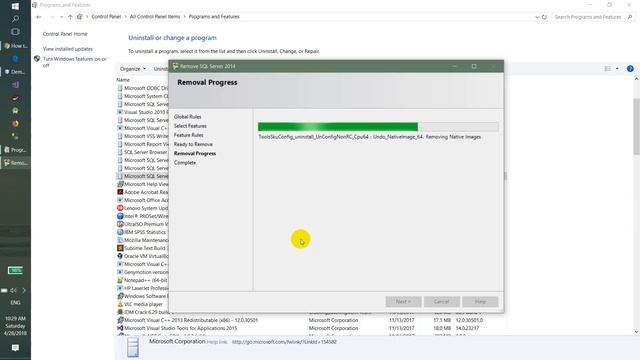Image resolution: width=640 pixels, height=360 pixels.
Task: Select Microsoft Visual Studio Tools for Applications 2015
Action: point(177,328)
